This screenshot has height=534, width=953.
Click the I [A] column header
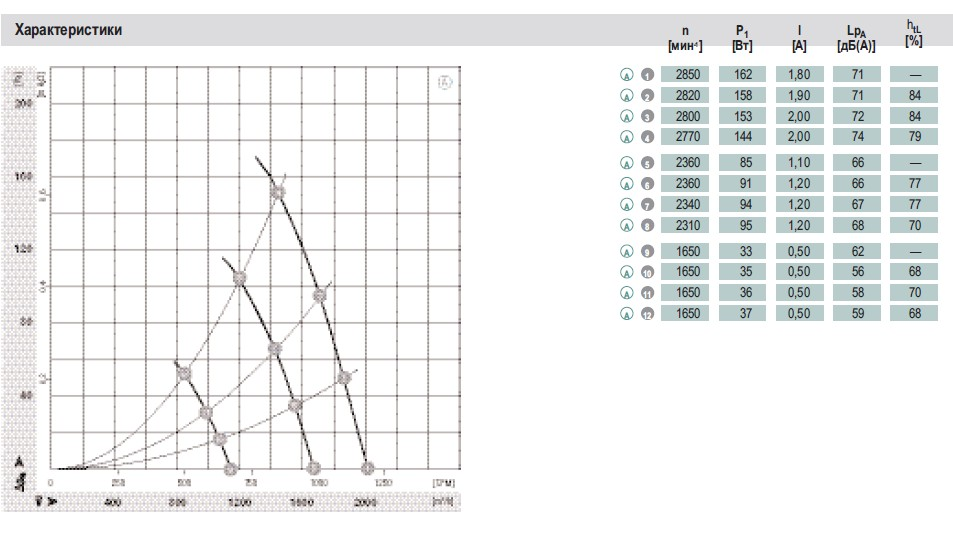point(799,38)
